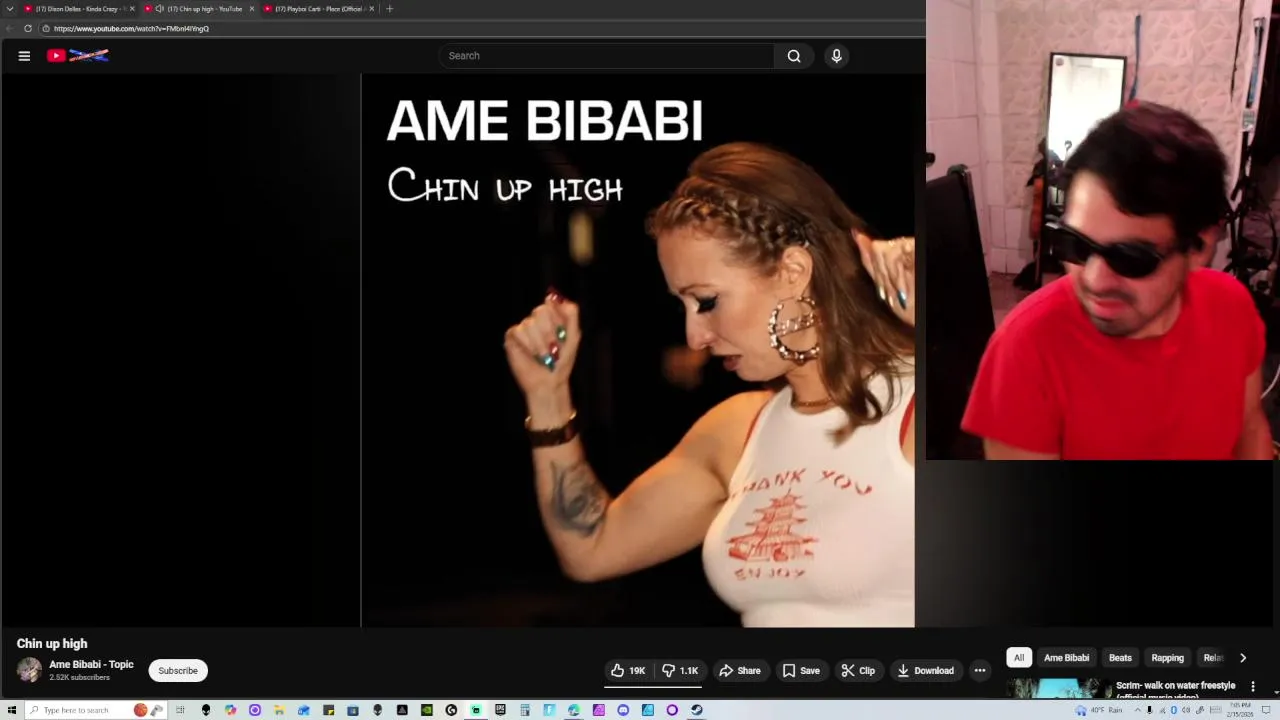Open the Edge browser taskbar icon
The height and width of the screenshot is (720, 1280).
click(x=574, y=710)
